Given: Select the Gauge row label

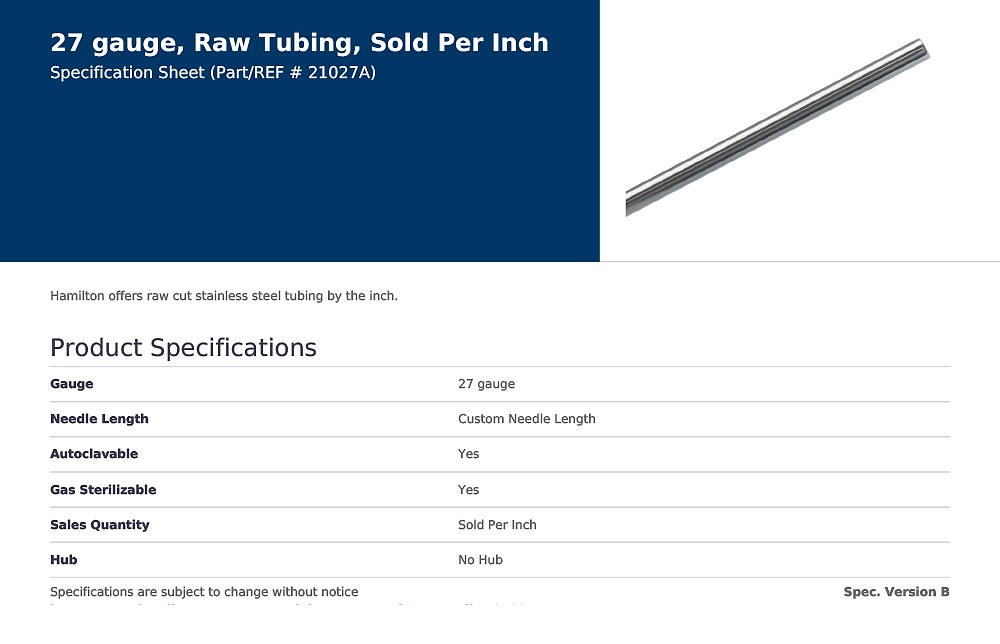Looking at the screenshot, I should (71, 384).
